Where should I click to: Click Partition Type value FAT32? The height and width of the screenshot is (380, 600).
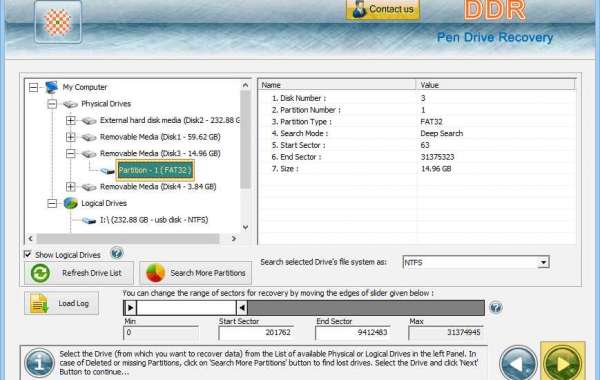[x=431, y=122]
